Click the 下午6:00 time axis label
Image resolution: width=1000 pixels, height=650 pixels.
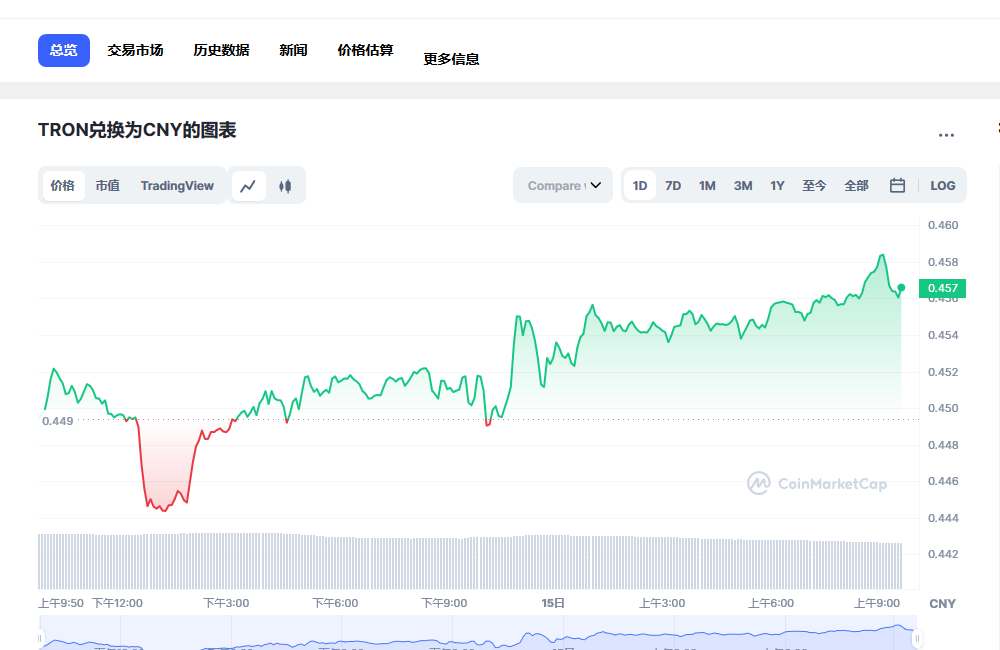click(x=335, y=603)
